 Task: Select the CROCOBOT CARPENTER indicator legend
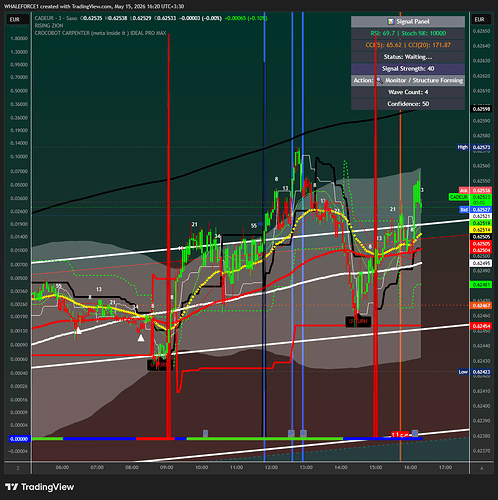click(x=100, y=33)
